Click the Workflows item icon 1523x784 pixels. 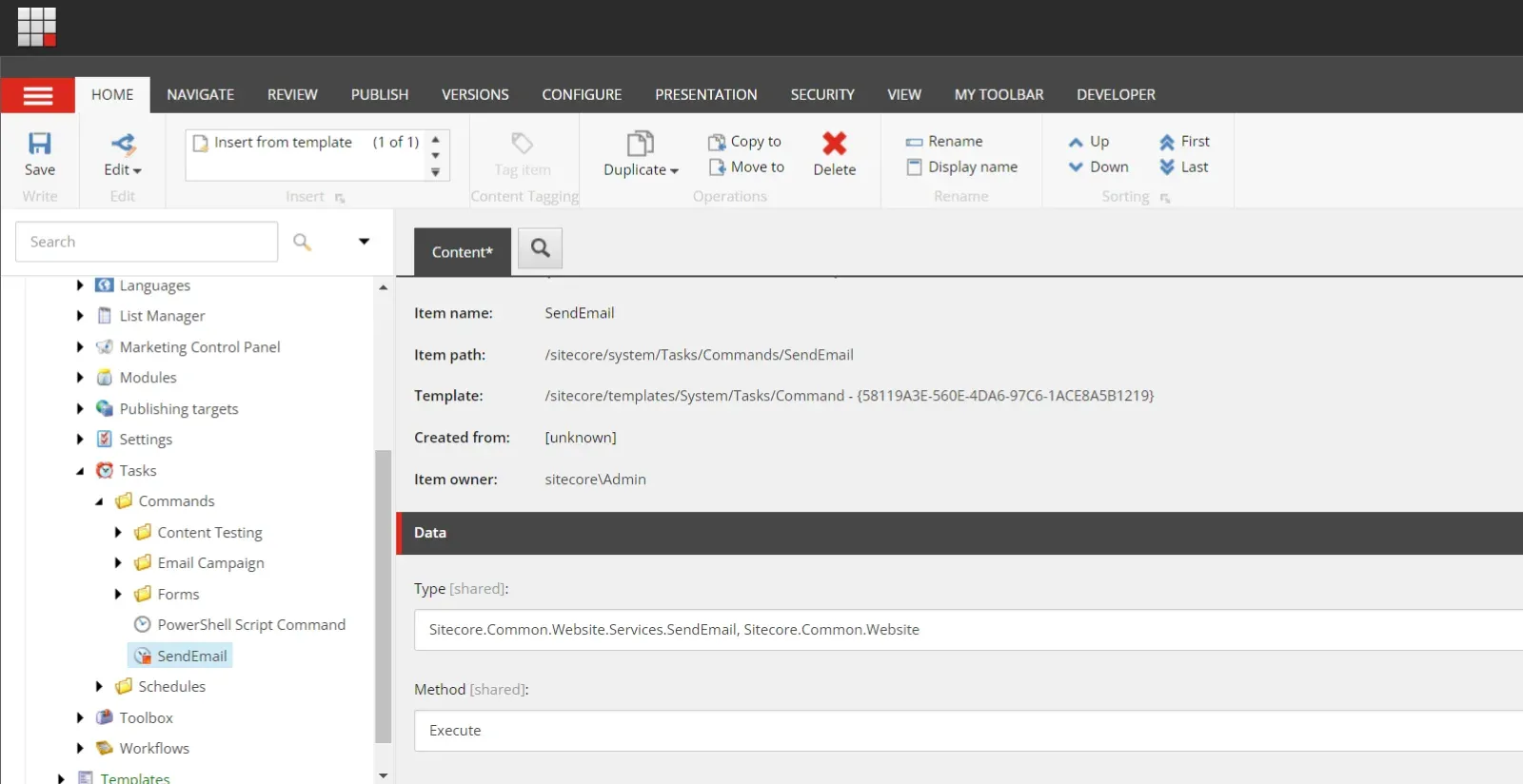(105, 748)
